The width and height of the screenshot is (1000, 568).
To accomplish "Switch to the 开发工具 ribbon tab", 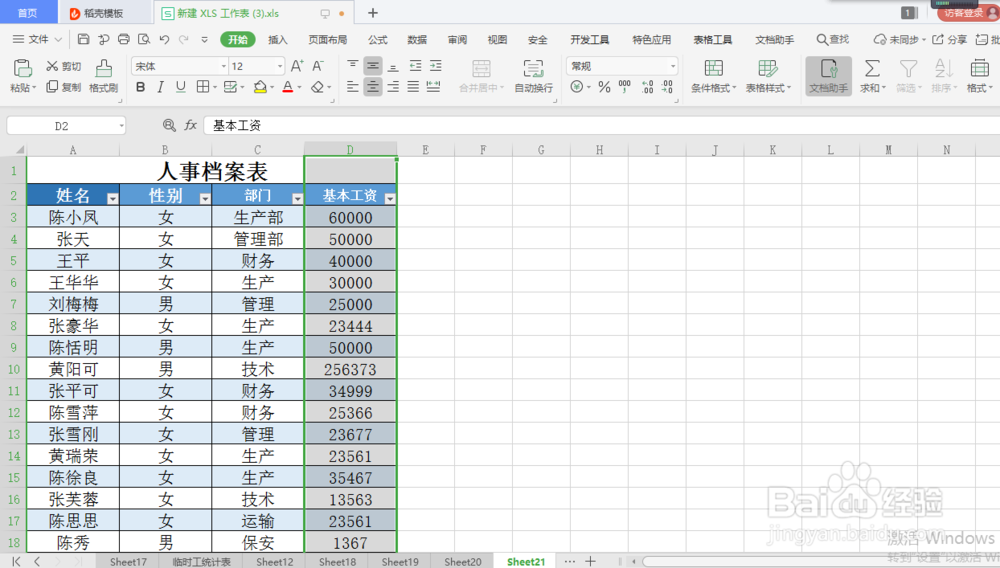I will (x=589, y=40).
